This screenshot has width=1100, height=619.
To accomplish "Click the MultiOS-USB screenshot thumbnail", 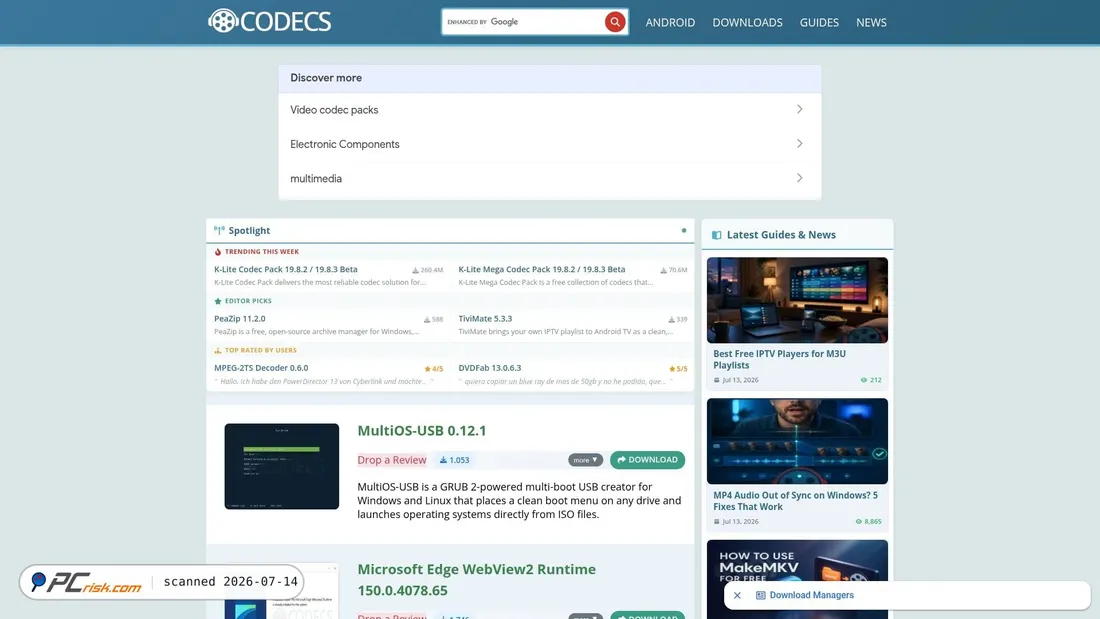I will 281,466.
